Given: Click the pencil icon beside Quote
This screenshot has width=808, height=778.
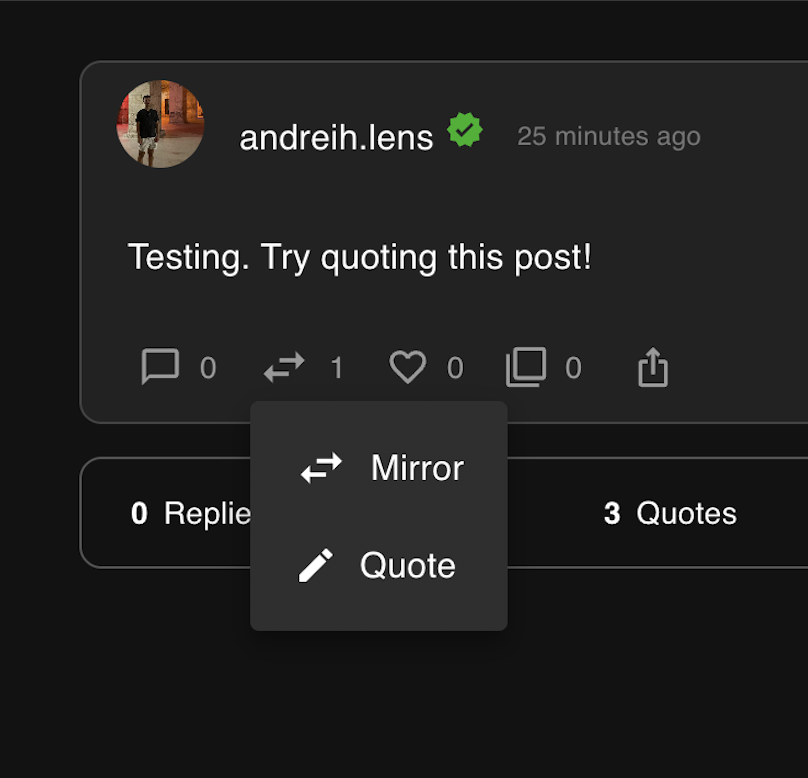Looking at the screenshot, I should (x=316, y=565).
